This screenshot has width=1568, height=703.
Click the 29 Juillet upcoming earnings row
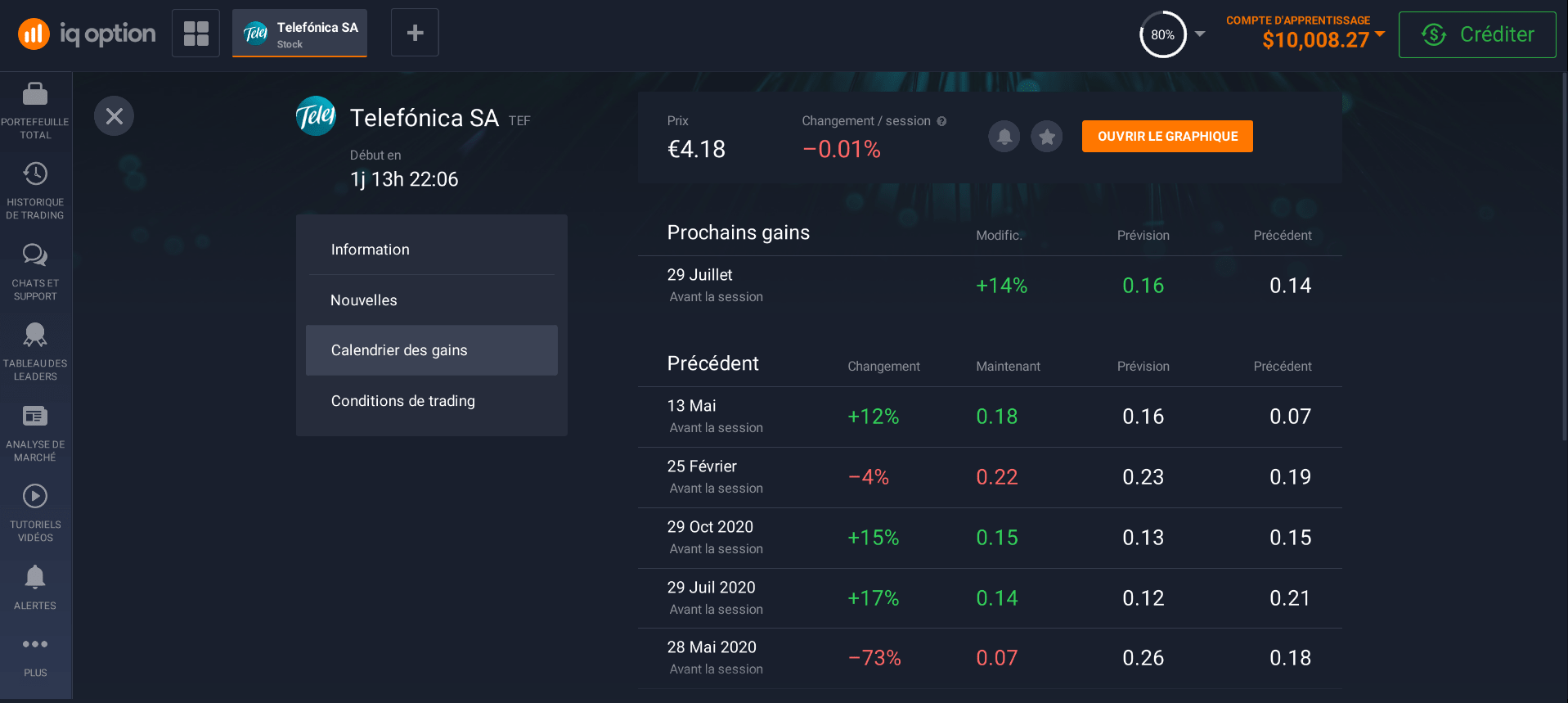tap(990, 286)
